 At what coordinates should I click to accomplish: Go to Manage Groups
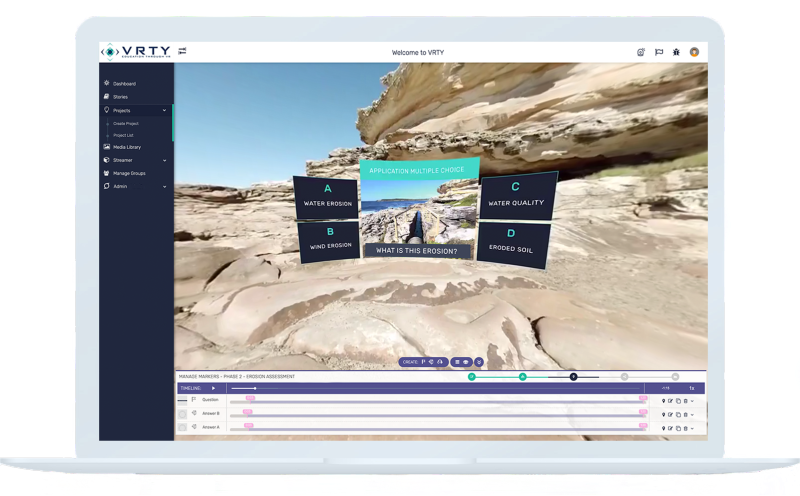(x=130, y=173)
